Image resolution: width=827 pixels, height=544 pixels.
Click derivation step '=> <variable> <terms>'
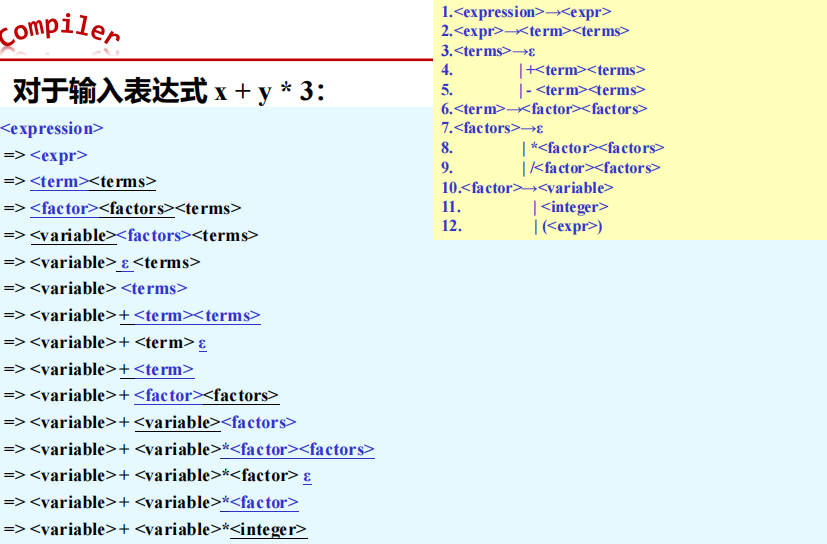click(x=95, y=289)
